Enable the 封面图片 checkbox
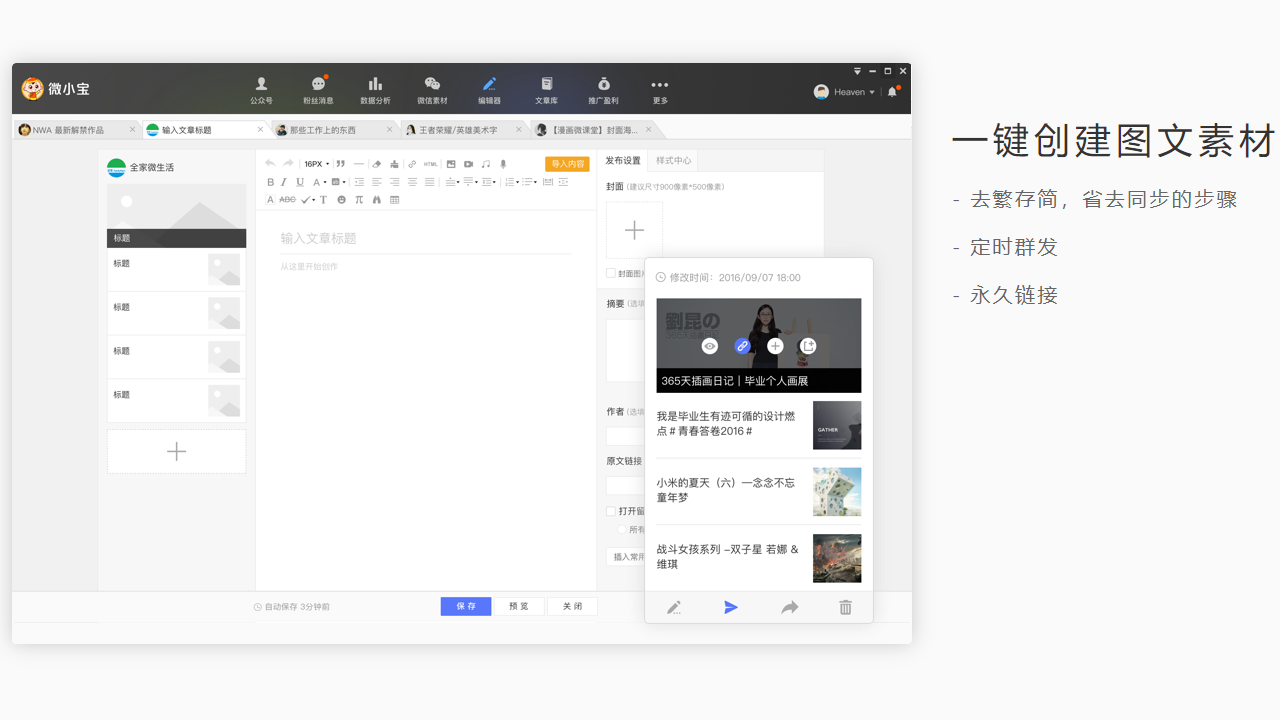The image size is (1280, 720). click(x=611, y=273)
